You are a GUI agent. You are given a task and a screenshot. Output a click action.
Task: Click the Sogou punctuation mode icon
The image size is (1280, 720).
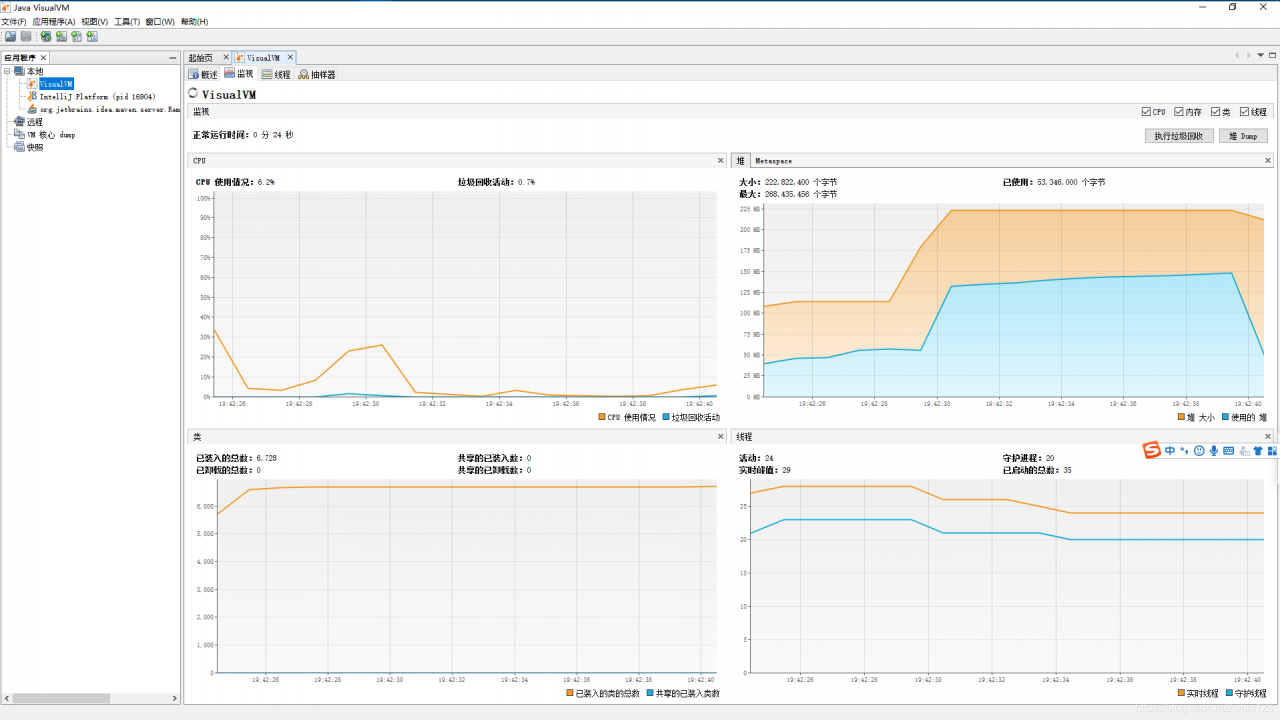click(1185, 451)
